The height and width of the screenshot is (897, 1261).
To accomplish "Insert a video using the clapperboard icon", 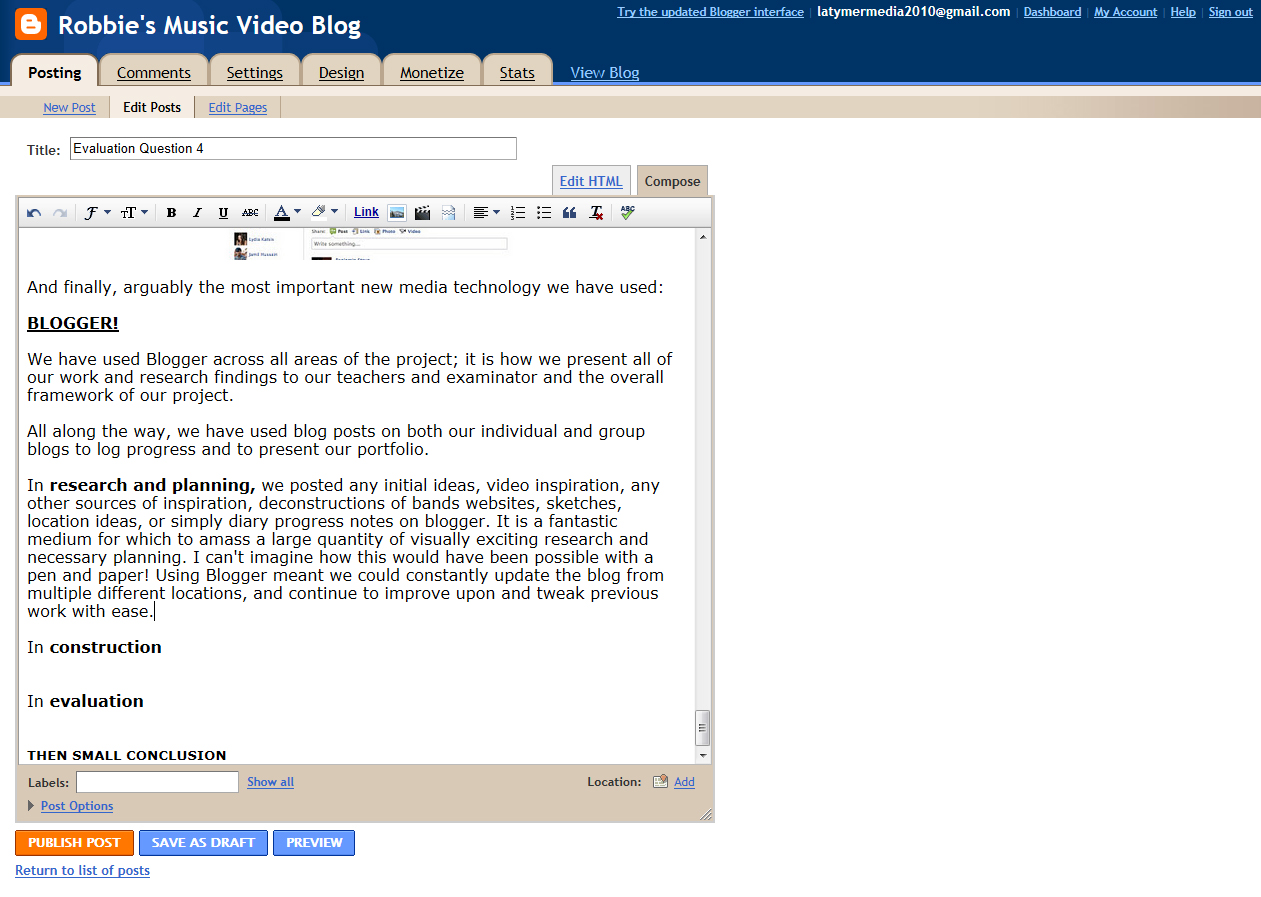I will (x=422, y=212).
